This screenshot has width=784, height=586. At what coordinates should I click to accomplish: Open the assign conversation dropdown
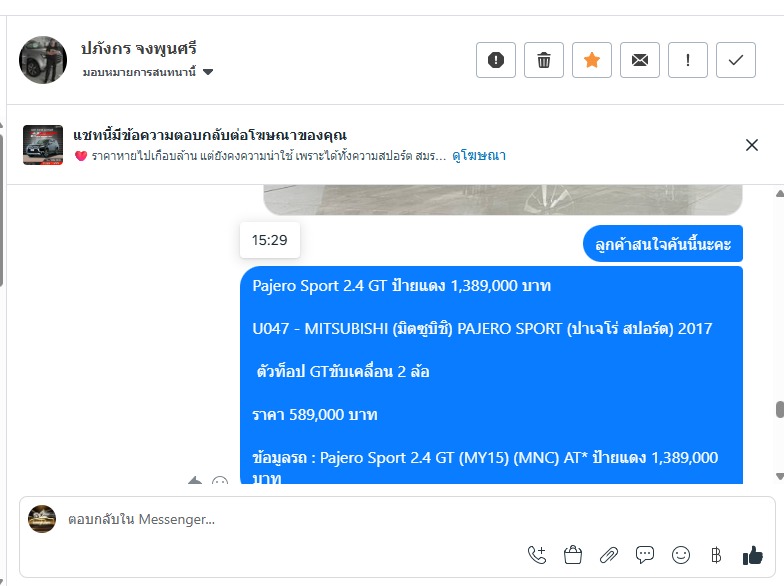148,72
